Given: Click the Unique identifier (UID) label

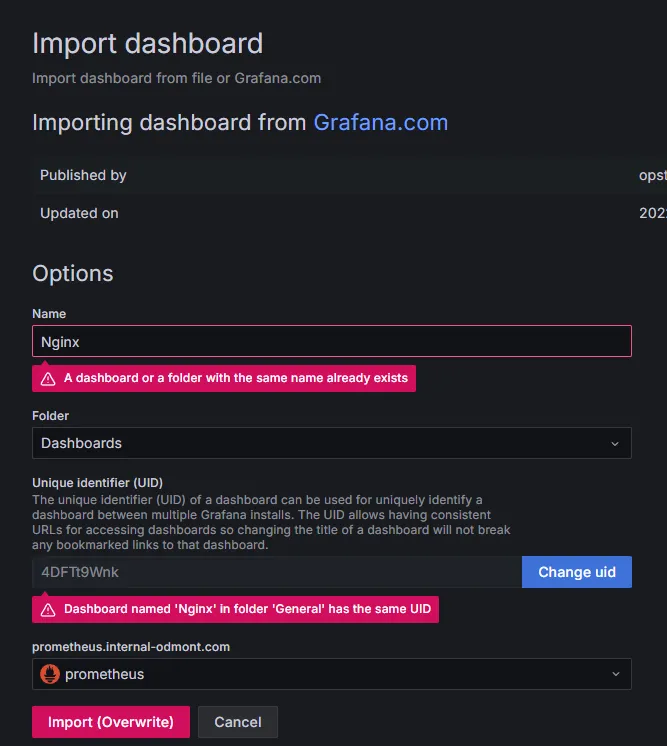Looking at the screenshot, I should coord(98,482).
